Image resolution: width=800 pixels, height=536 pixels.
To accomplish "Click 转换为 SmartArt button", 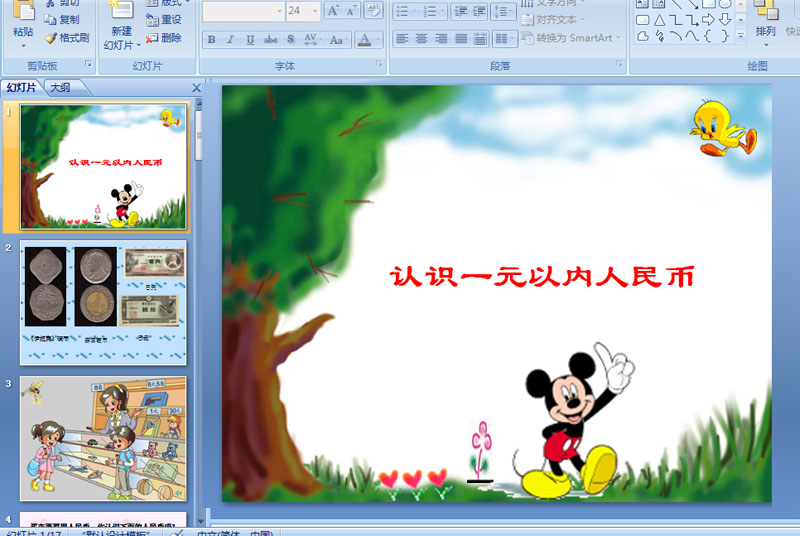I will [571, 38].
